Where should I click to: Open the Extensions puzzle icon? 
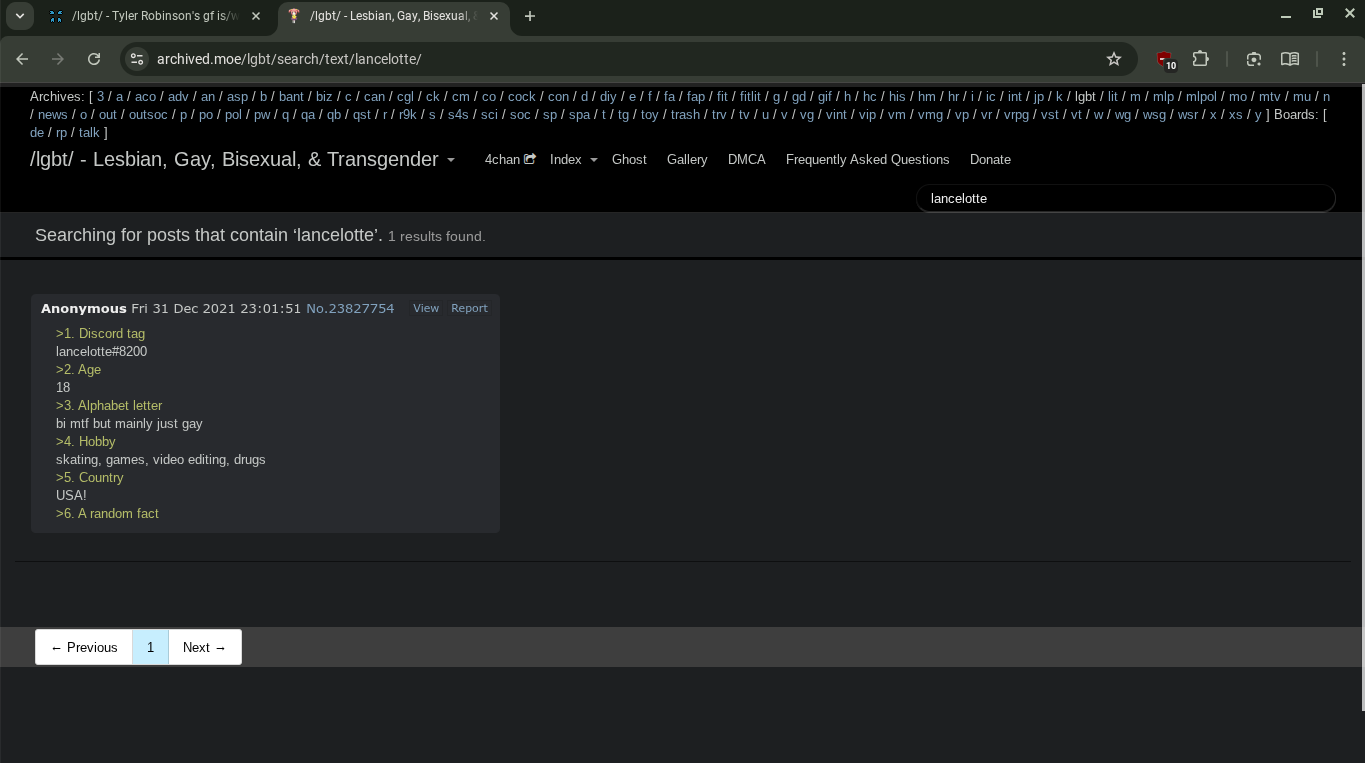pos(1201,59)
